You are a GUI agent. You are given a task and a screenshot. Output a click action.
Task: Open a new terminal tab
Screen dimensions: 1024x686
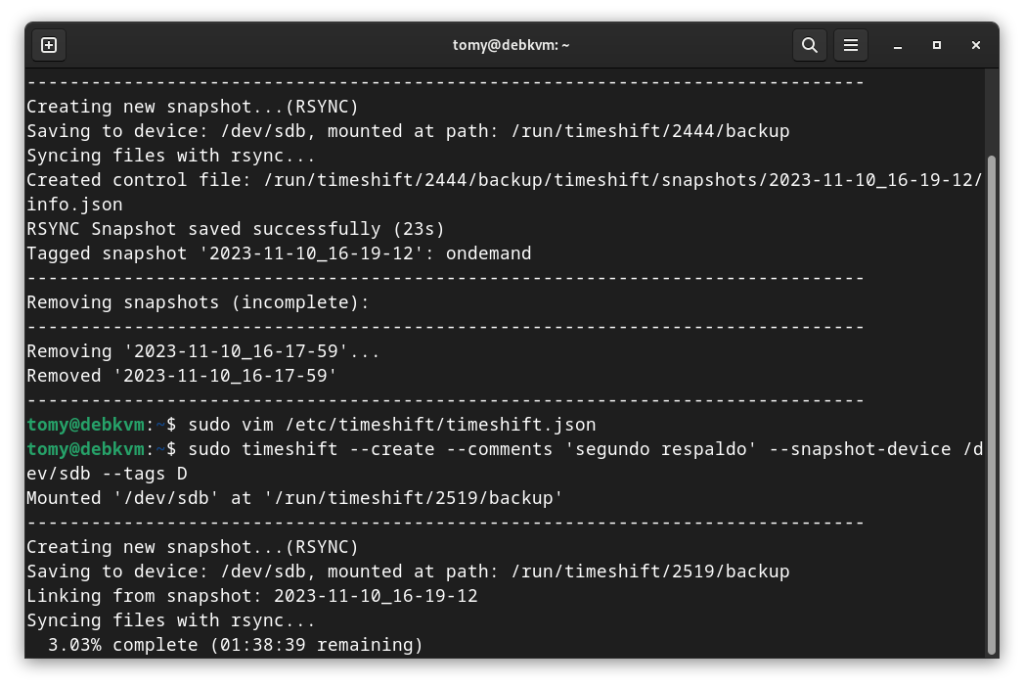click(x=49, y=45)
